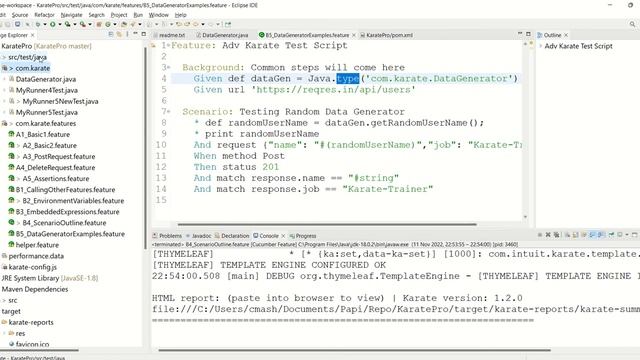Switch to the readme.txt editor tab

click(x=171, y=35)
